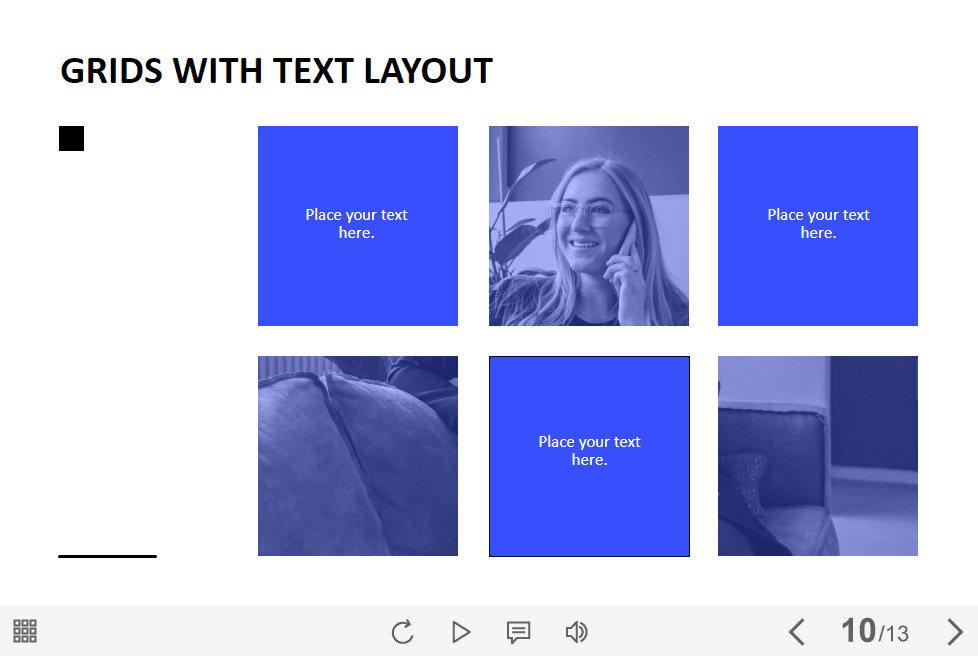Open the speaker notes comment icon

pos(518,632)
